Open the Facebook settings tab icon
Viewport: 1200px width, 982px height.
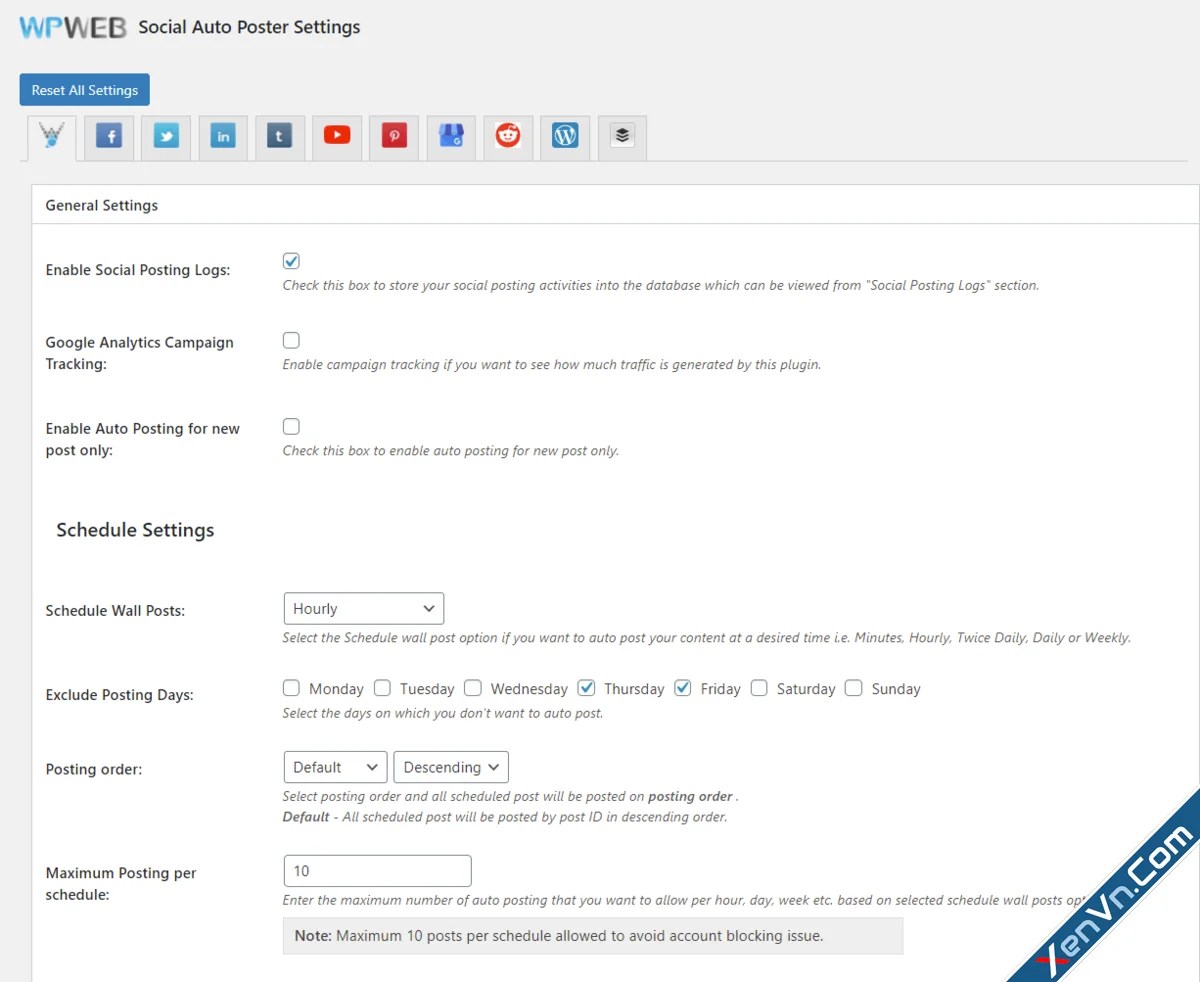pos(109,136)
